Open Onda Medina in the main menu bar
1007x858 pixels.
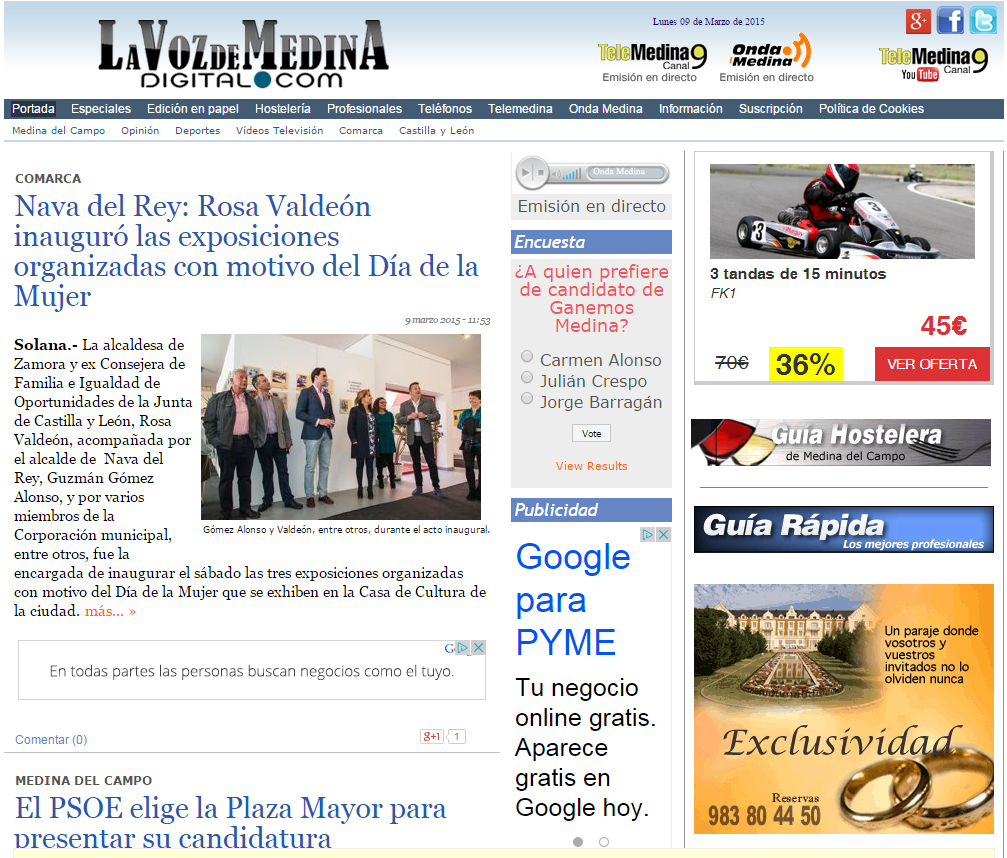606,109
